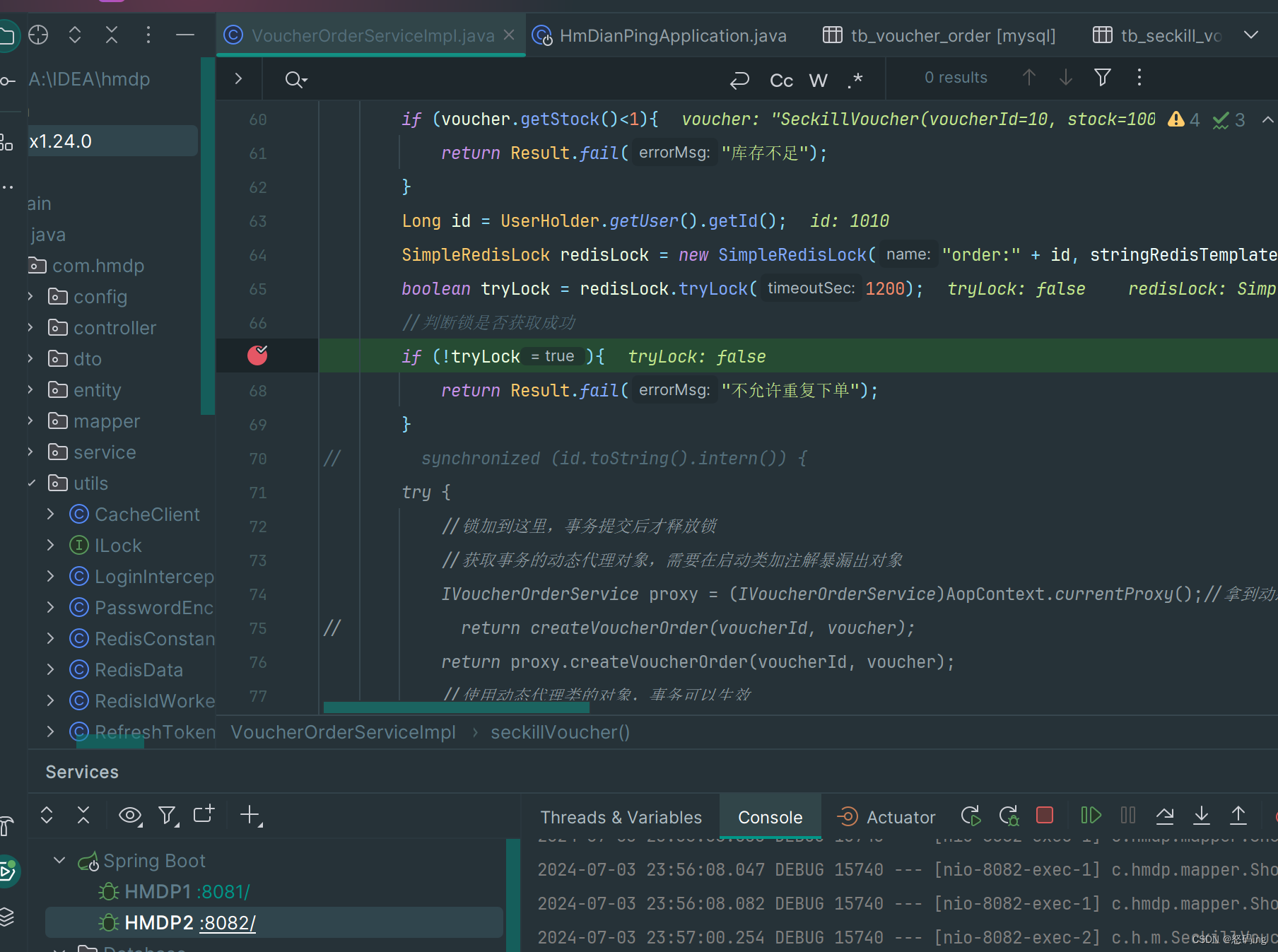Click the Rerun service icon

(971, 816)
